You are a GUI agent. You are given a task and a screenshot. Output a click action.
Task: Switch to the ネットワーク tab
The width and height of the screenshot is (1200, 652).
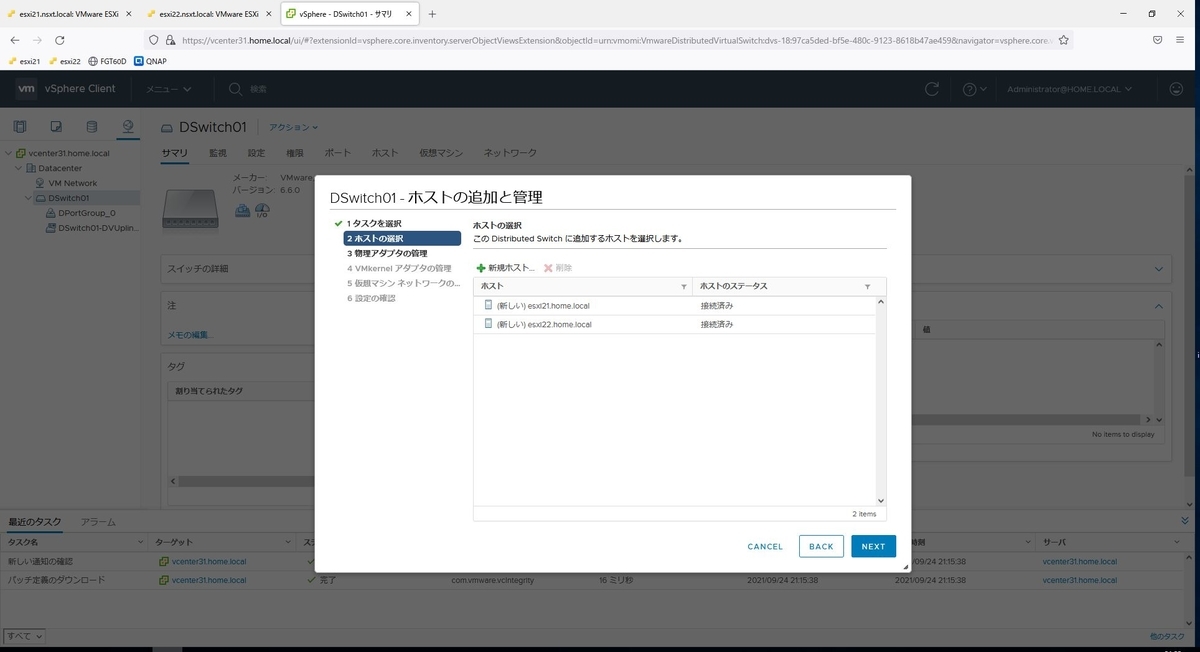pos(510,153)
